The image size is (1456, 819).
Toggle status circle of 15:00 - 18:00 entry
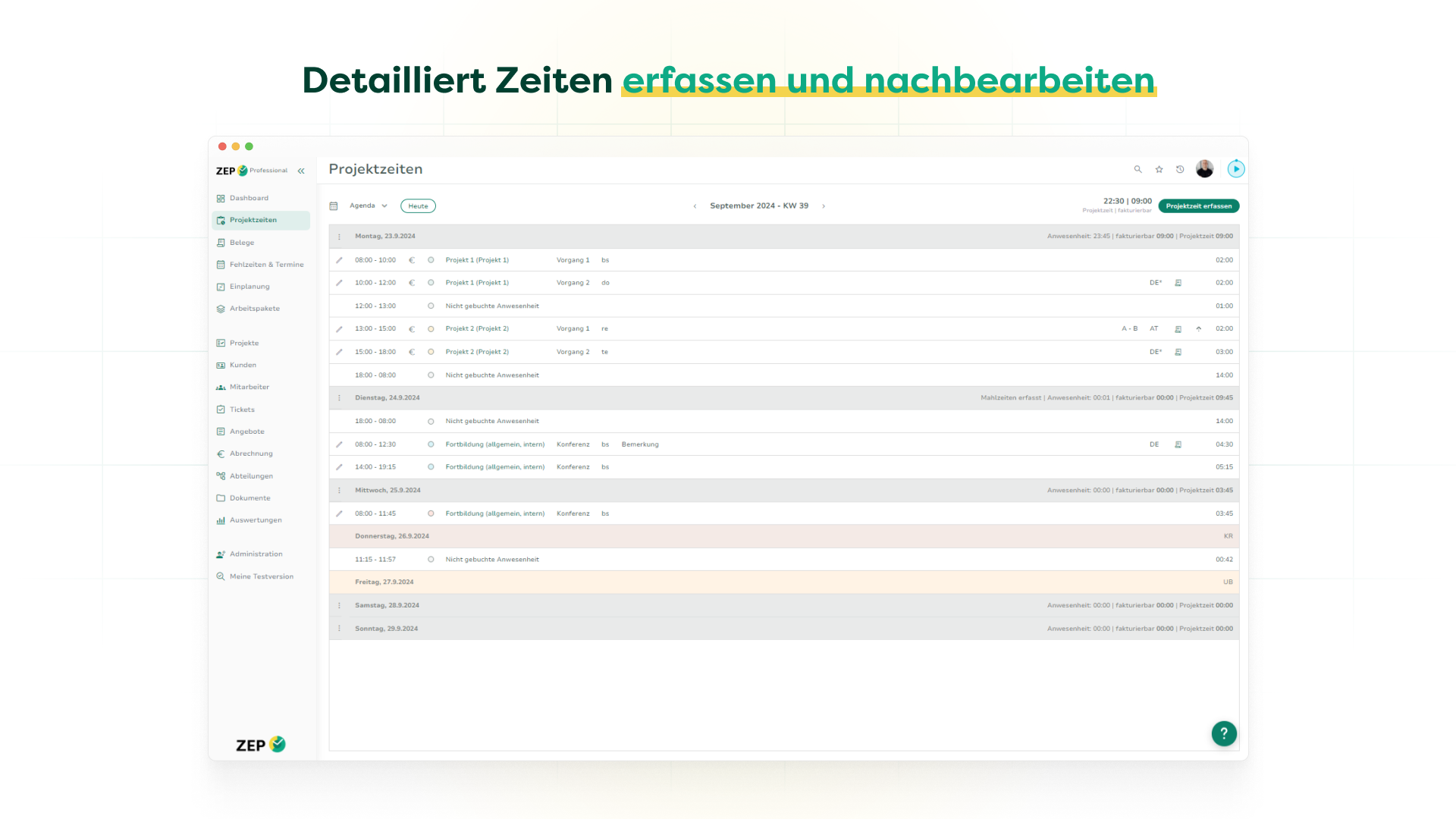[x=431, y=352]
